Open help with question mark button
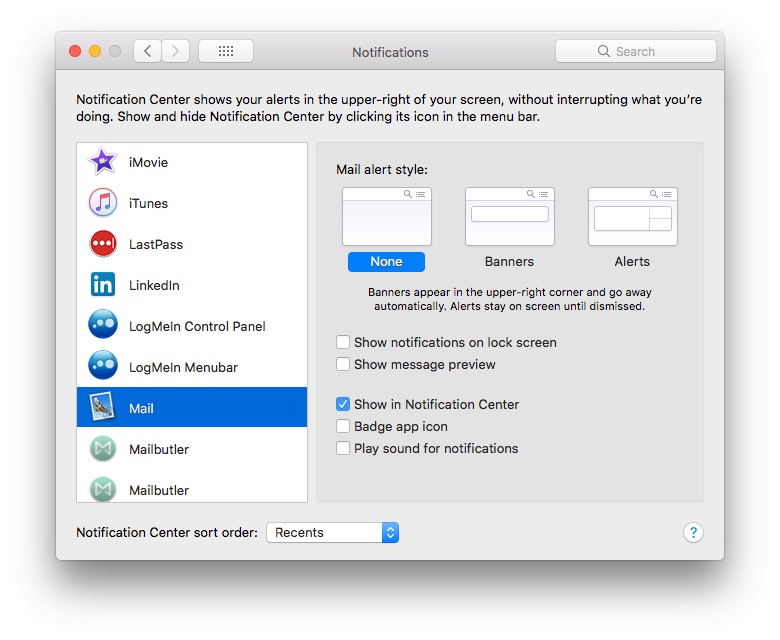The width and height of the screenshot is (780, 640). 693,532
